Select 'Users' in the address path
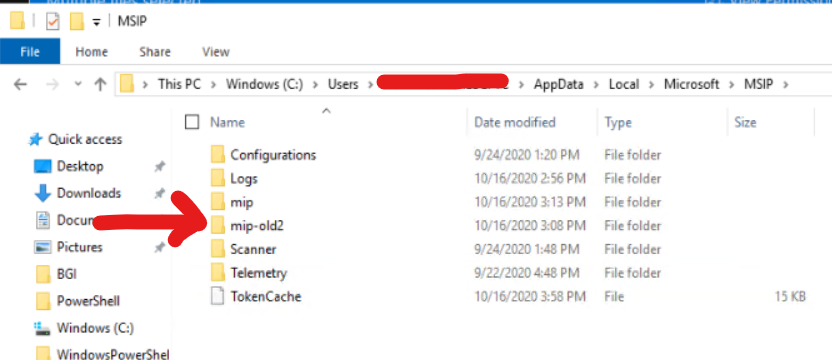The image size is (832, 360). pyautogui.click(x=343, y=84)
